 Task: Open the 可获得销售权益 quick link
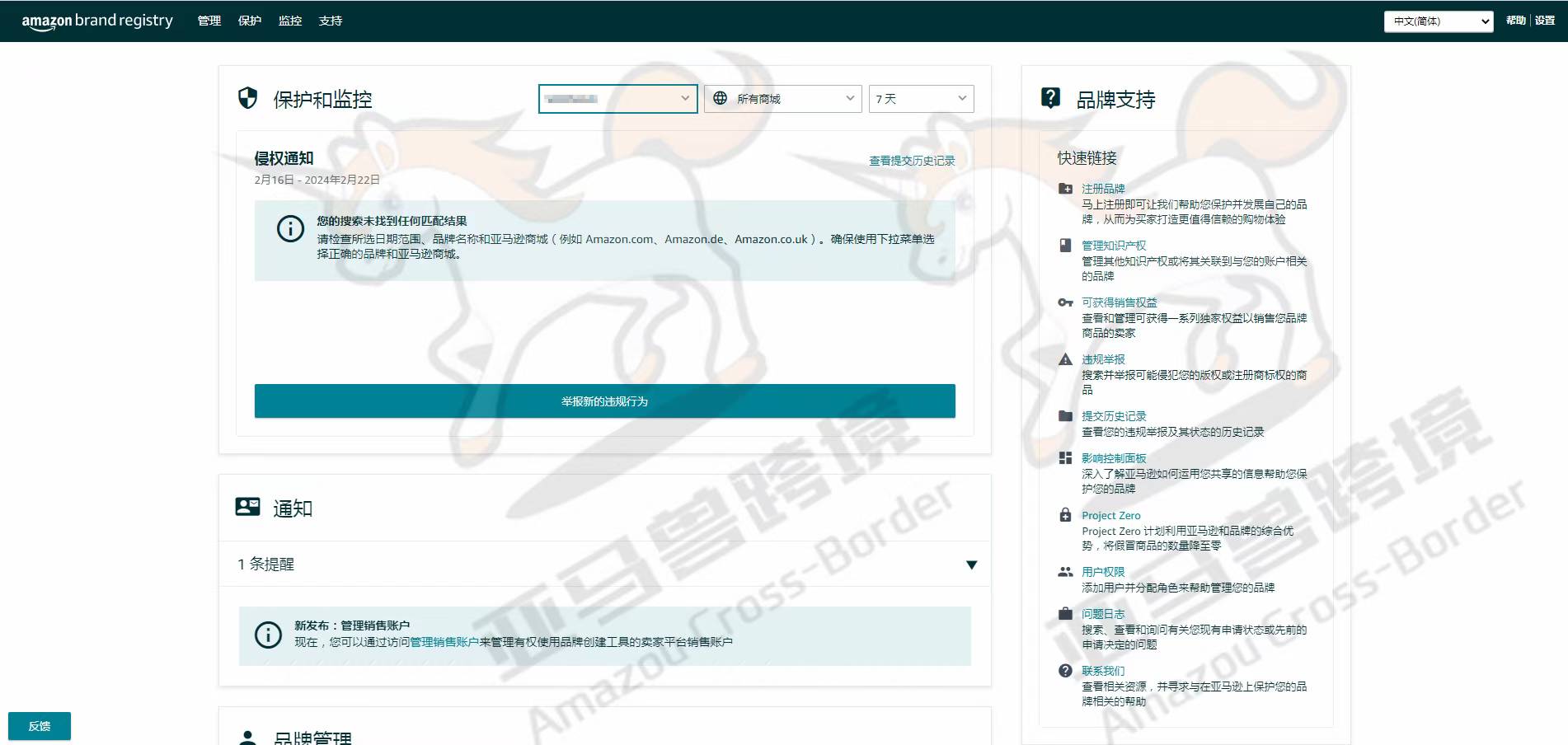pos(1120,302)
